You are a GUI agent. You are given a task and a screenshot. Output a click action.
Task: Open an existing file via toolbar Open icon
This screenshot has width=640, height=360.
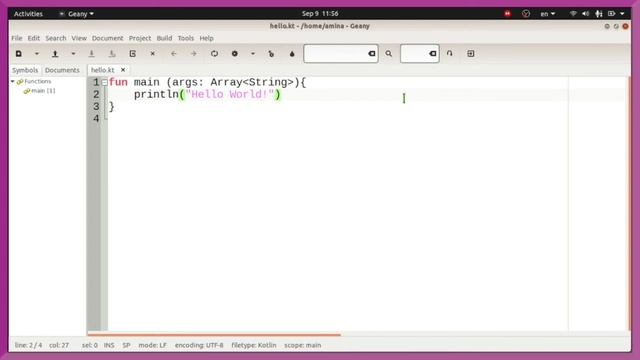pos(55,53)
